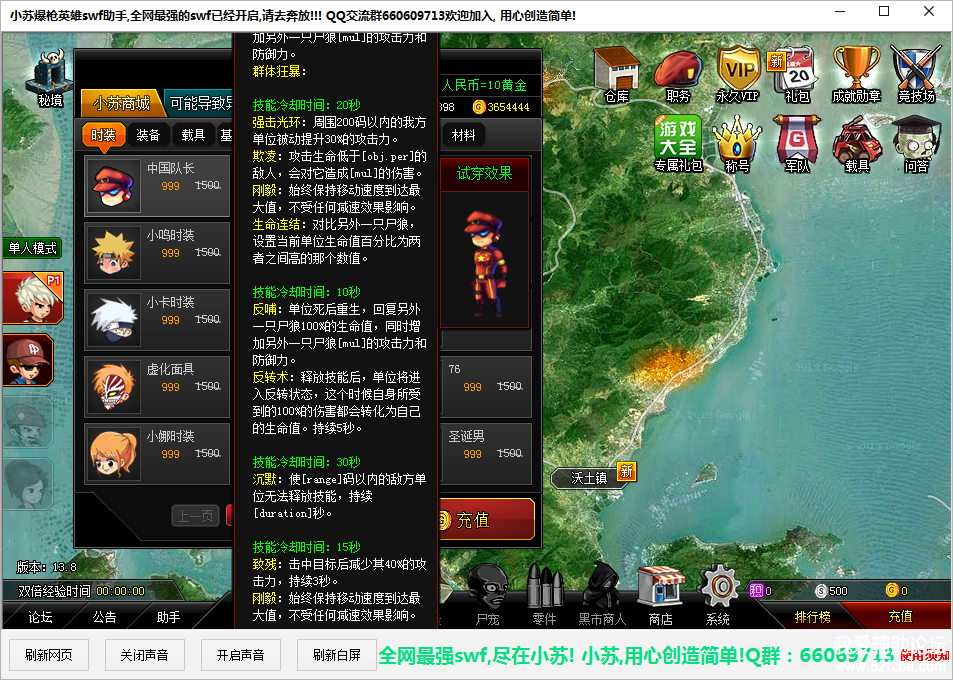The image size is (953, 680).
Task: Click the 小鸣时装 costume avatar
Action: point(114,253)
